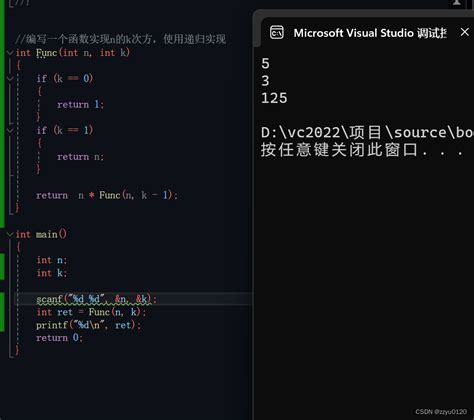
Task: Click the return n; statement
Action: [80, 157]
